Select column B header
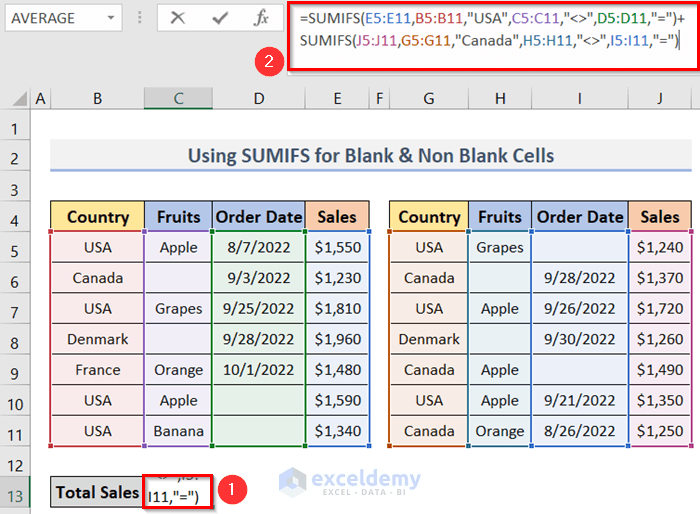This screenshot has height=514, width=700. click(x=97, y=98)
